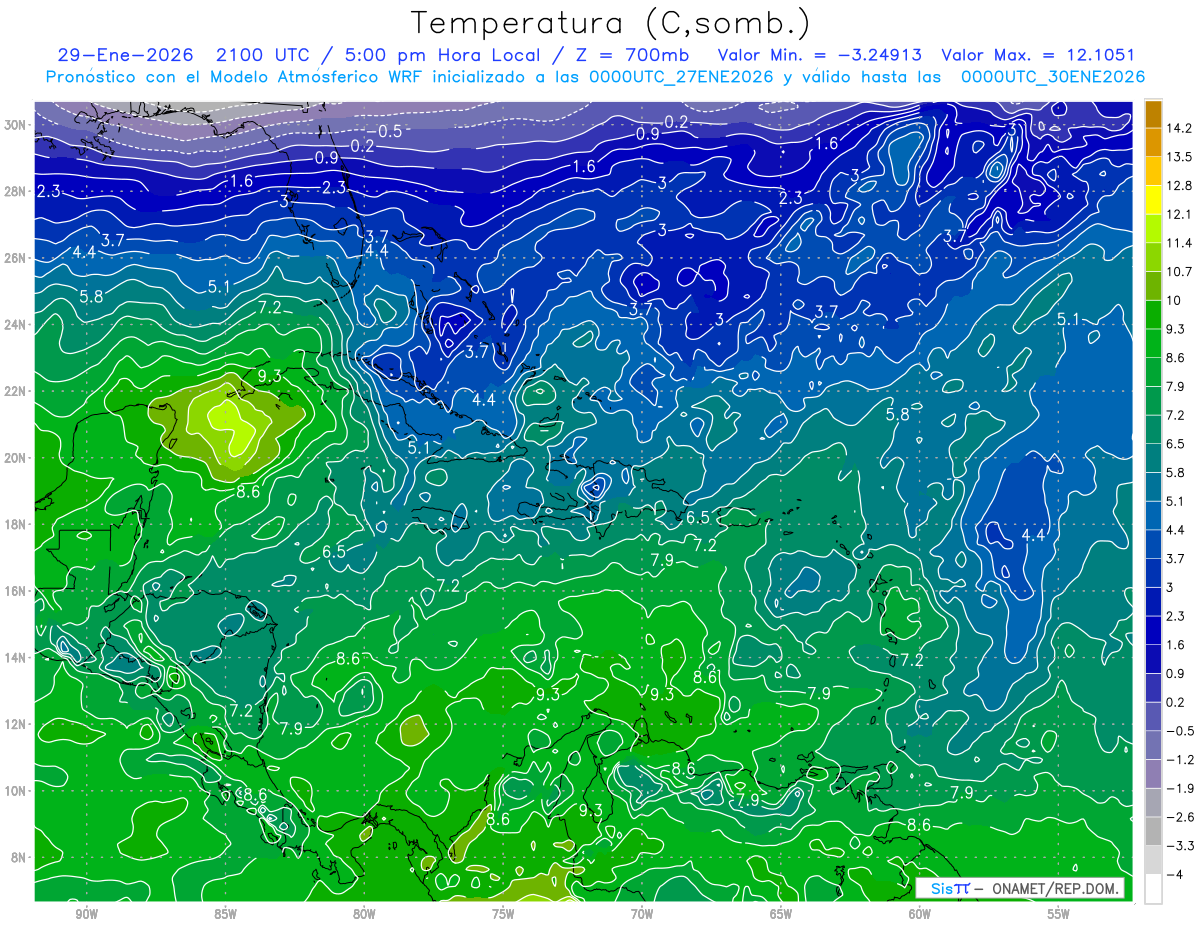Viewport: 1200px width, 927px height.
Task: Click the '14.2' colorbar label
Action: tap(1177, 128)
